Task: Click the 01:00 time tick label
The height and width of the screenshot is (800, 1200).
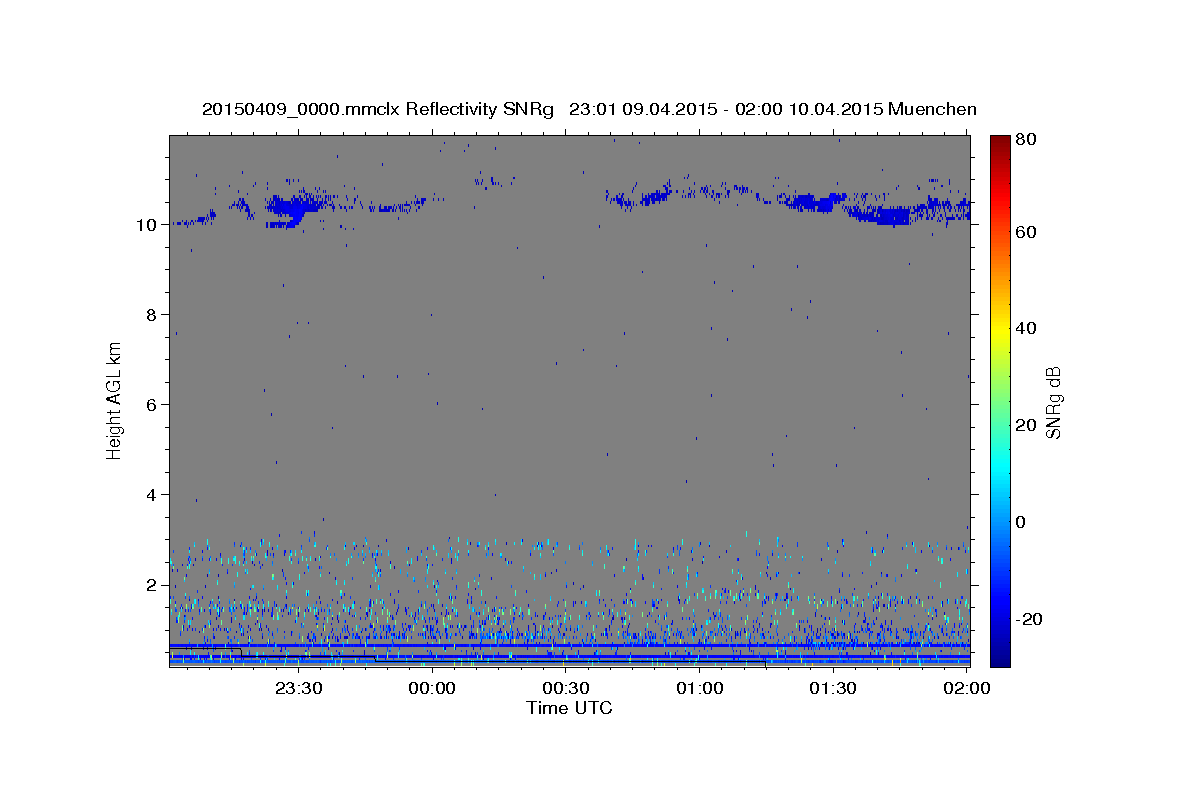Action: point(700,688)
